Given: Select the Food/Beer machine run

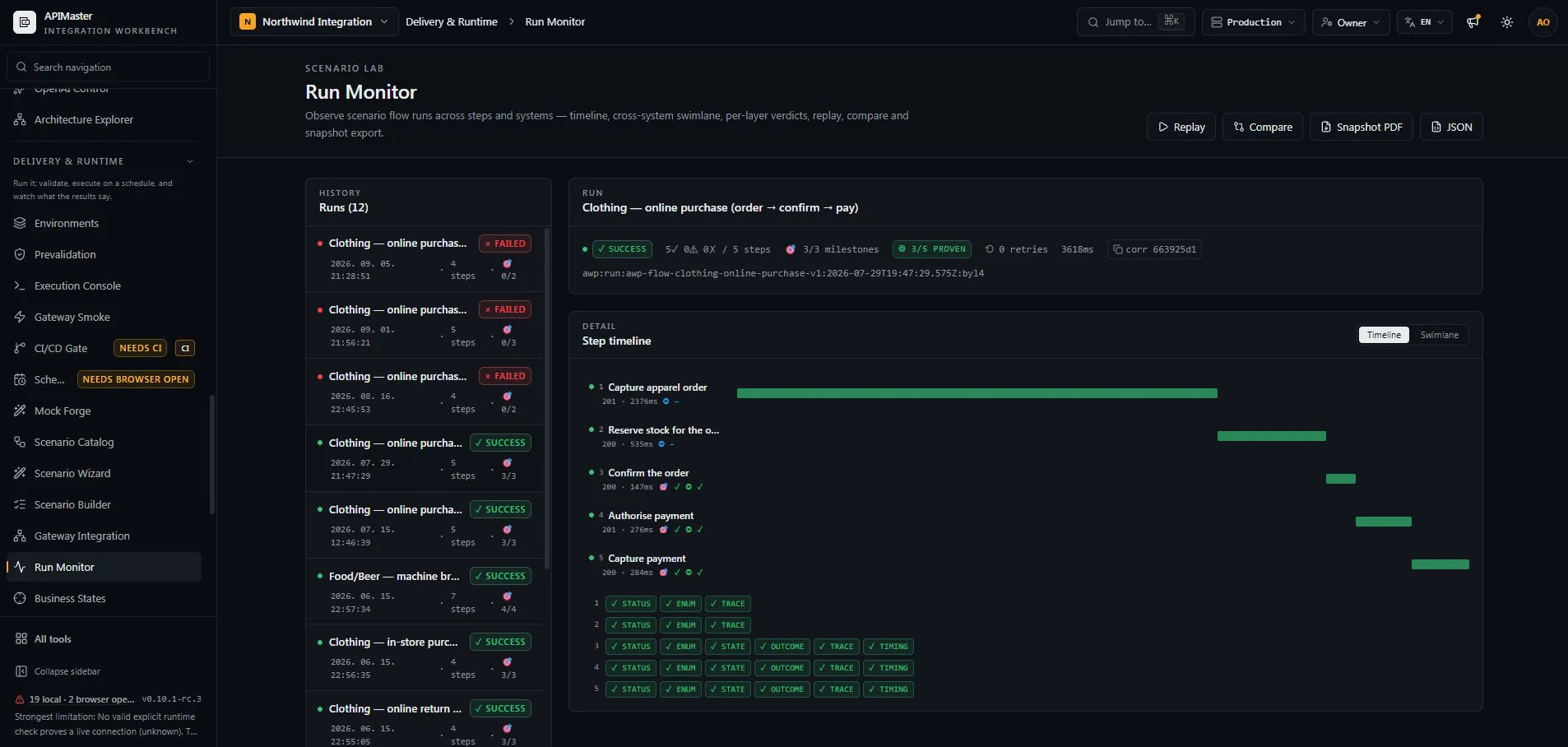Looking at the screenshot, I should [424, 592].
